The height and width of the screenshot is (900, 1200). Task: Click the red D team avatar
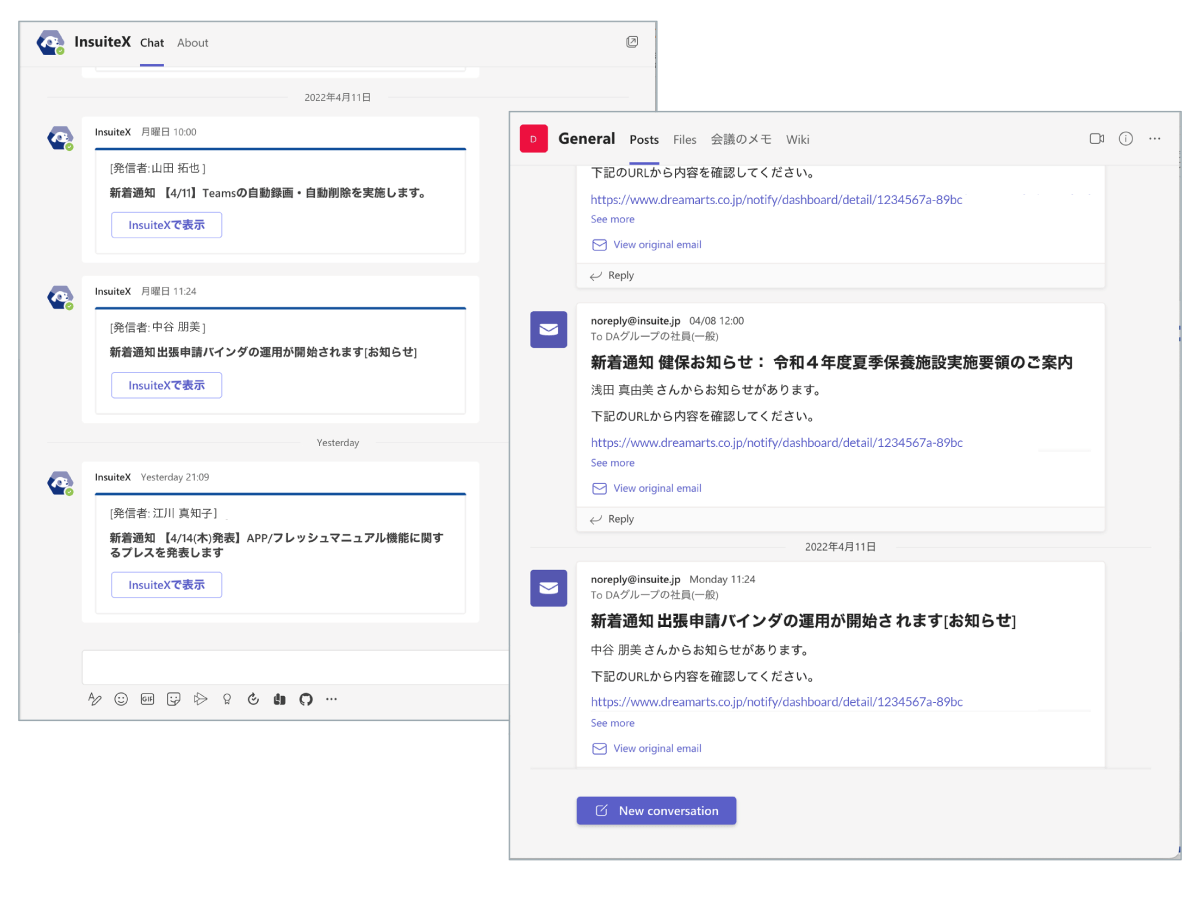pyautogui.click(x=533, y=139)
